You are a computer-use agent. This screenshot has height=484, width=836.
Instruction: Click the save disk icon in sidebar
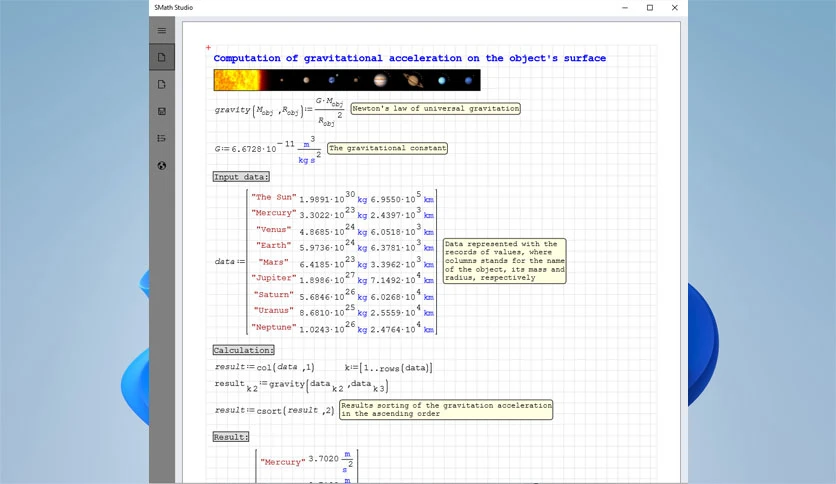(x=162, y=111)
